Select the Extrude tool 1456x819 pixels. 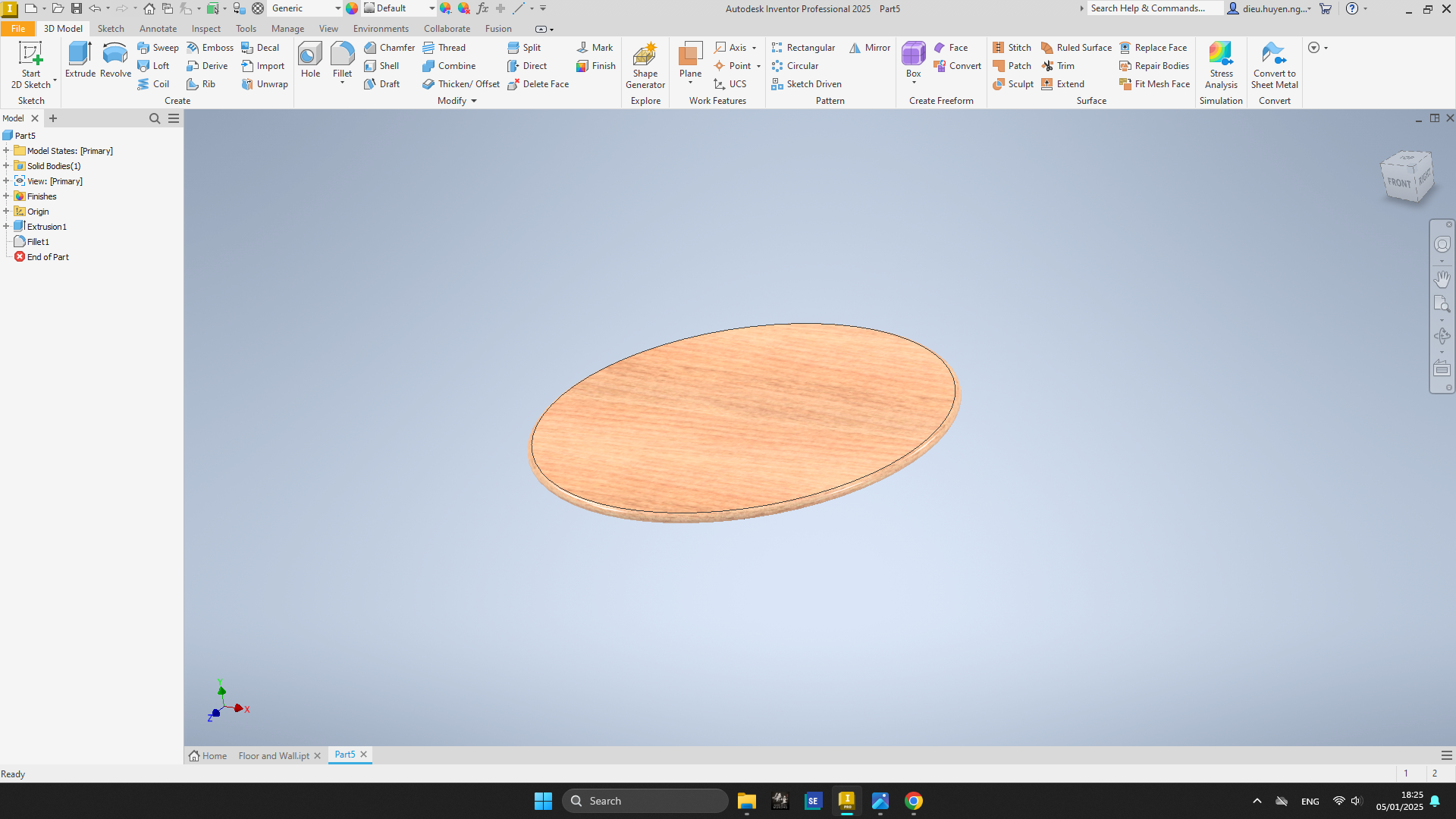point(80,60)
